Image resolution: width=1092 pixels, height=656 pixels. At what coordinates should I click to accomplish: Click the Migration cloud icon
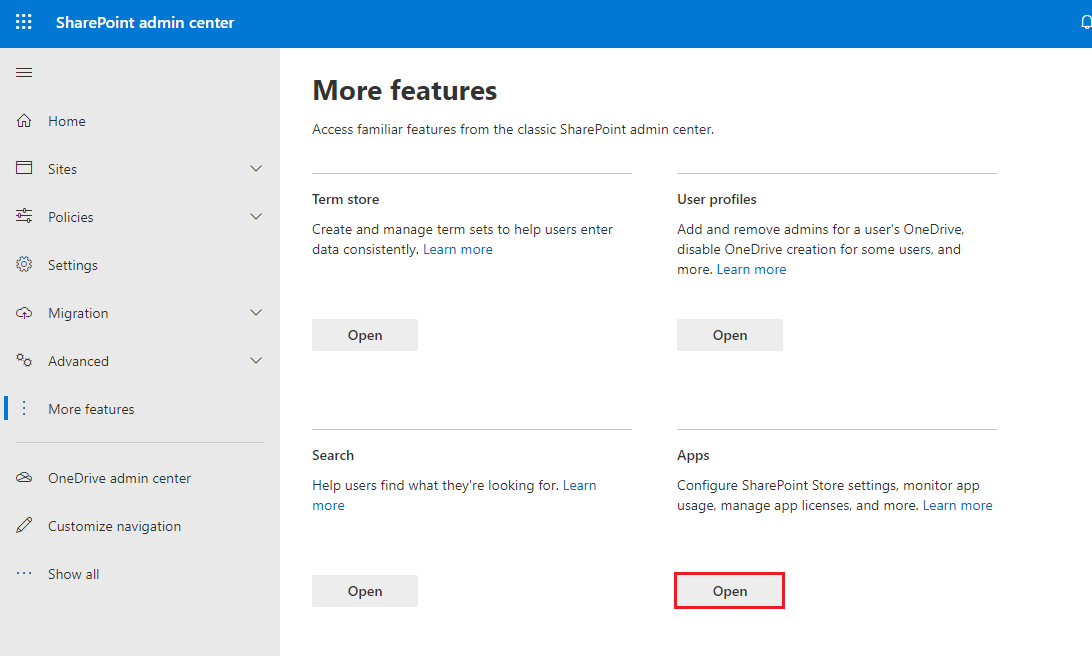[24, 312]
